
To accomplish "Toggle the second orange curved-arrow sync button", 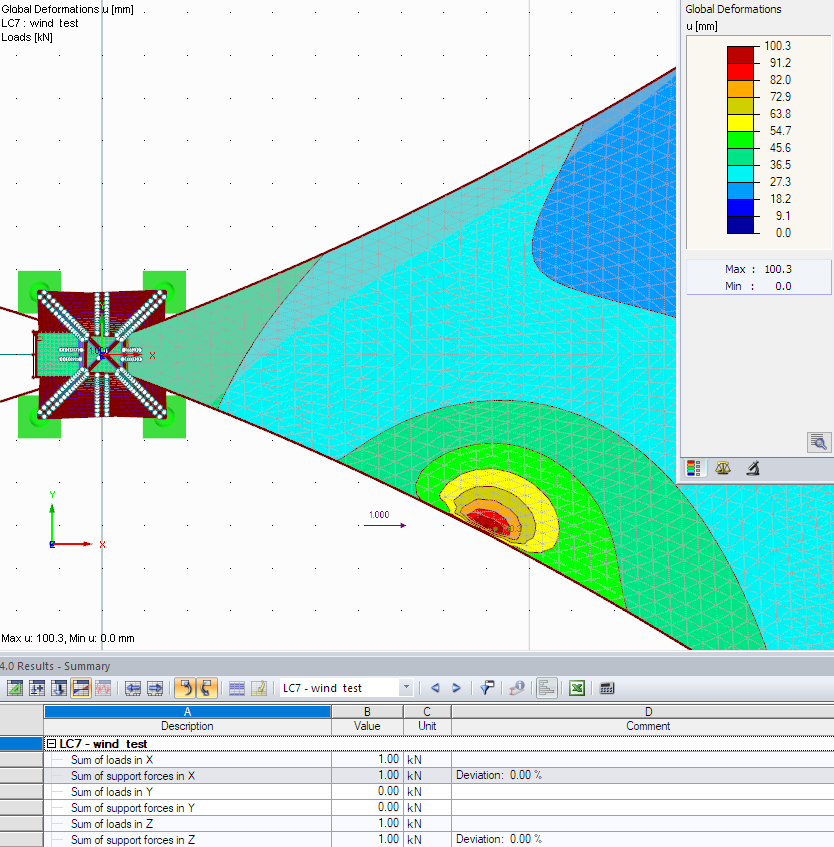I will click(x=207, y=688).
